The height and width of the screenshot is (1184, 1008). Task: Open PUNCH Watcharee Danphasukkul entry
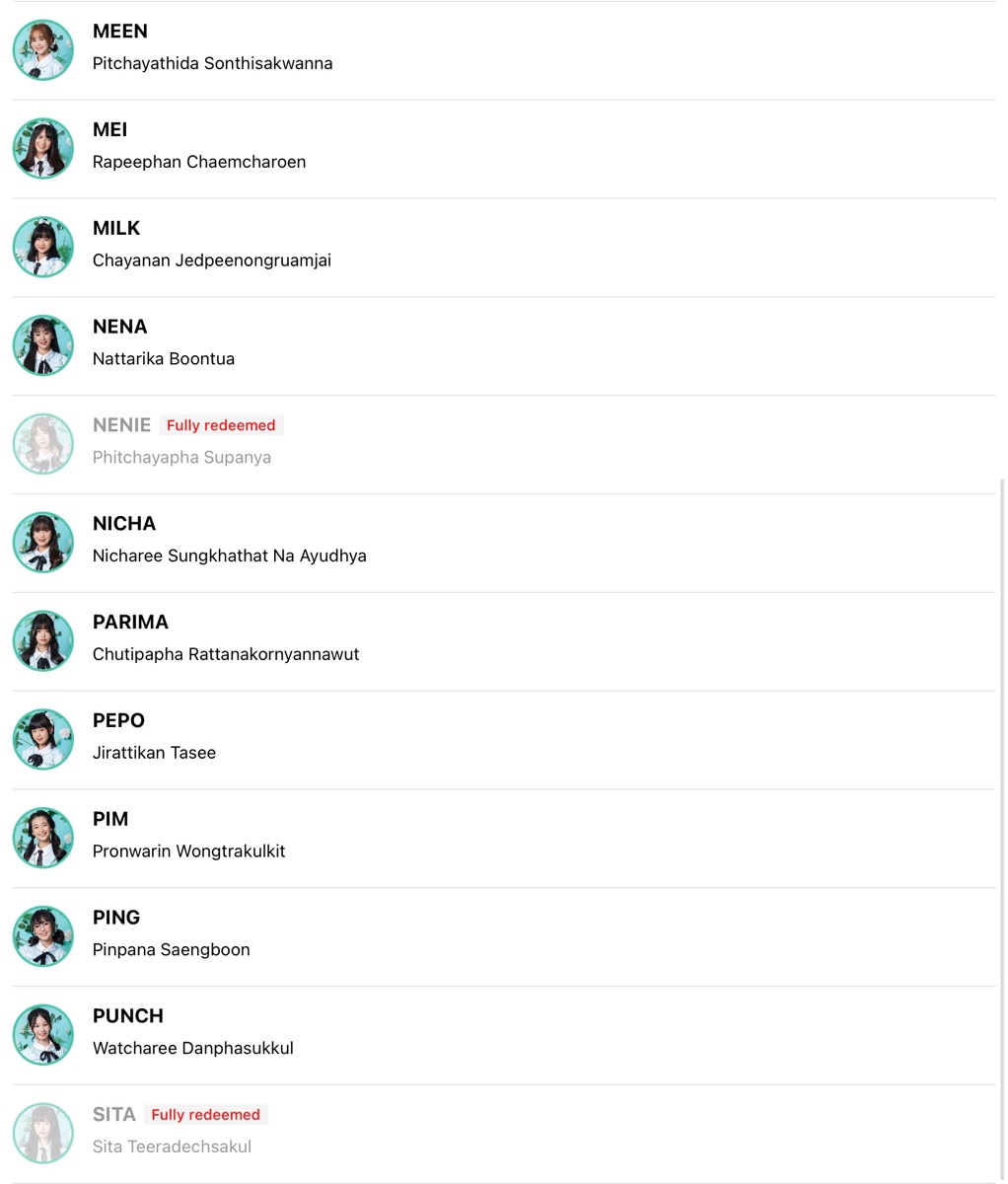coord(504,1036)
